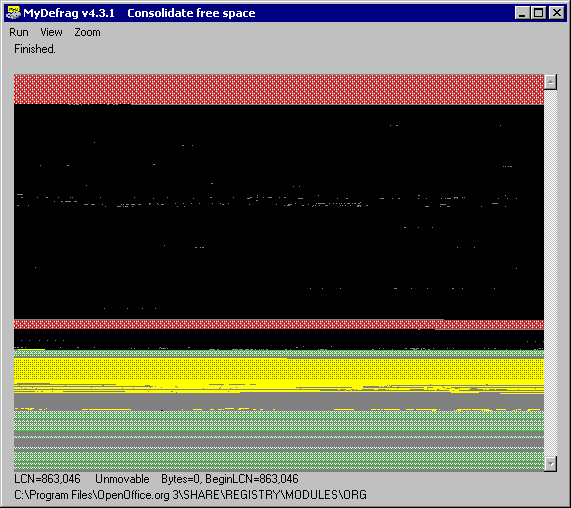Click the LCN=863,046 status readout
Viewport: 571px width, 508px height.
point(47,479)
